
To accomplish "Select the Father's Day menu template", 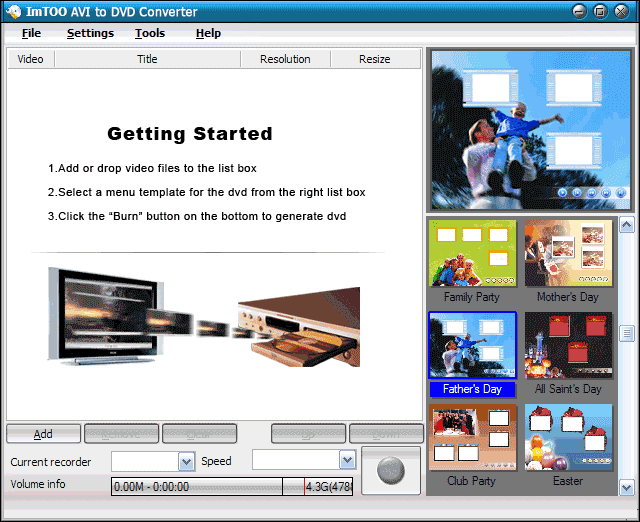I will pos(472,345).
